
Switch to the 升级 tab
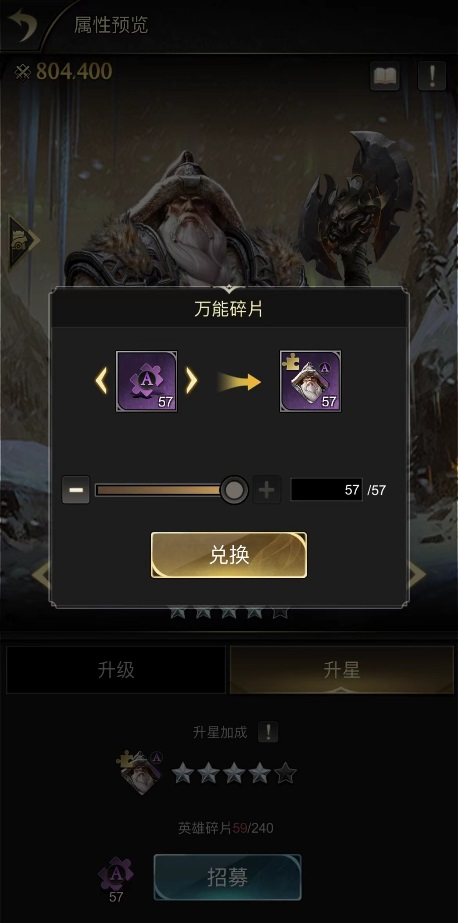tap(116, 670)
